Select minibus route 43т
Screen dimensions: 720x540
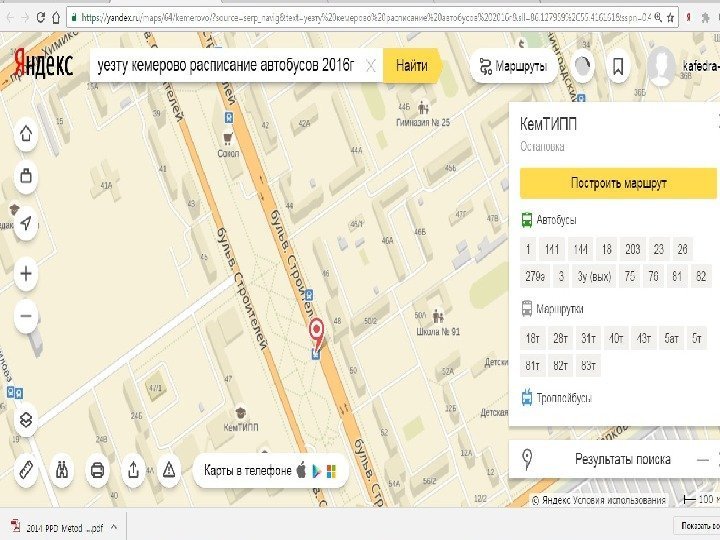643,338
